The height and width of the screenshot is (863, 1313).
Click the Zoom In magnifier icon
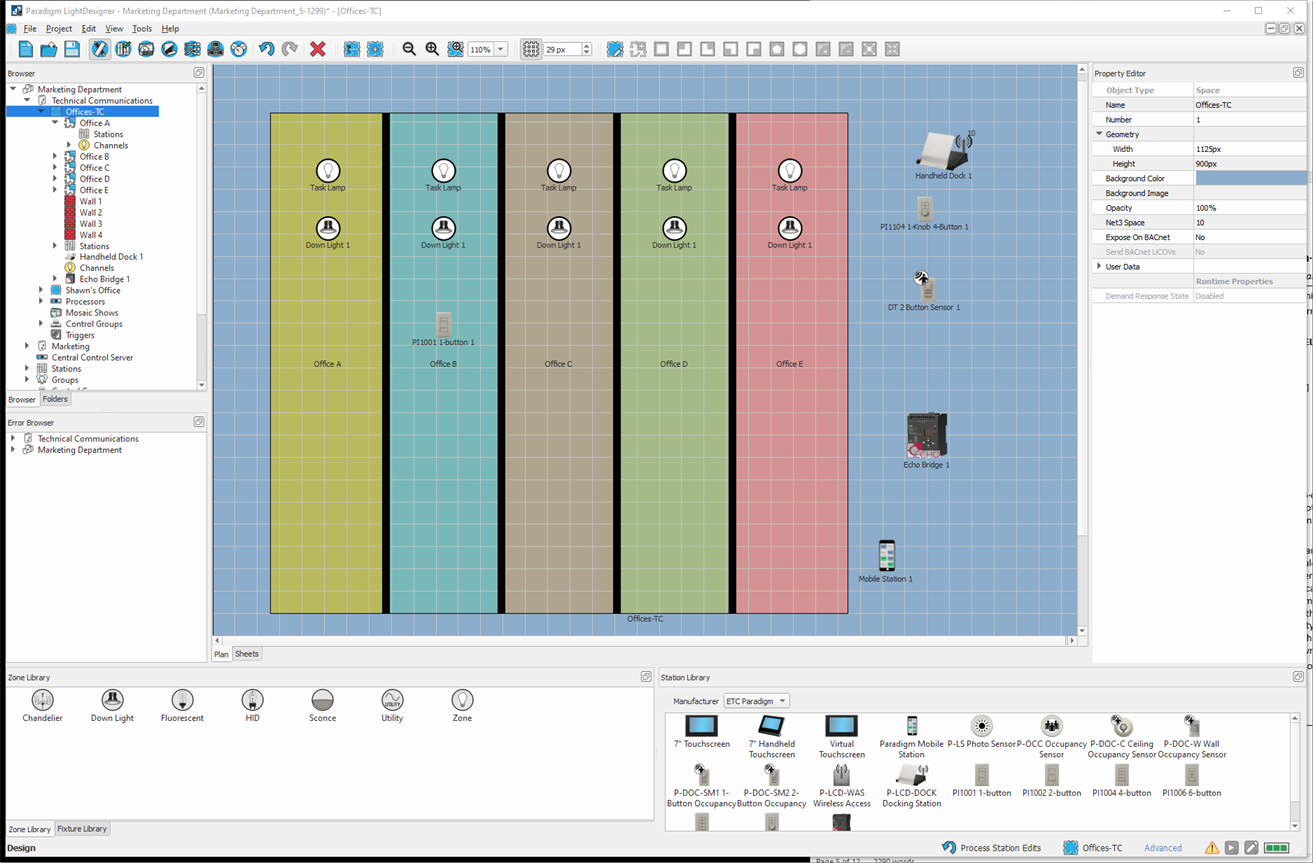[432, 49]
